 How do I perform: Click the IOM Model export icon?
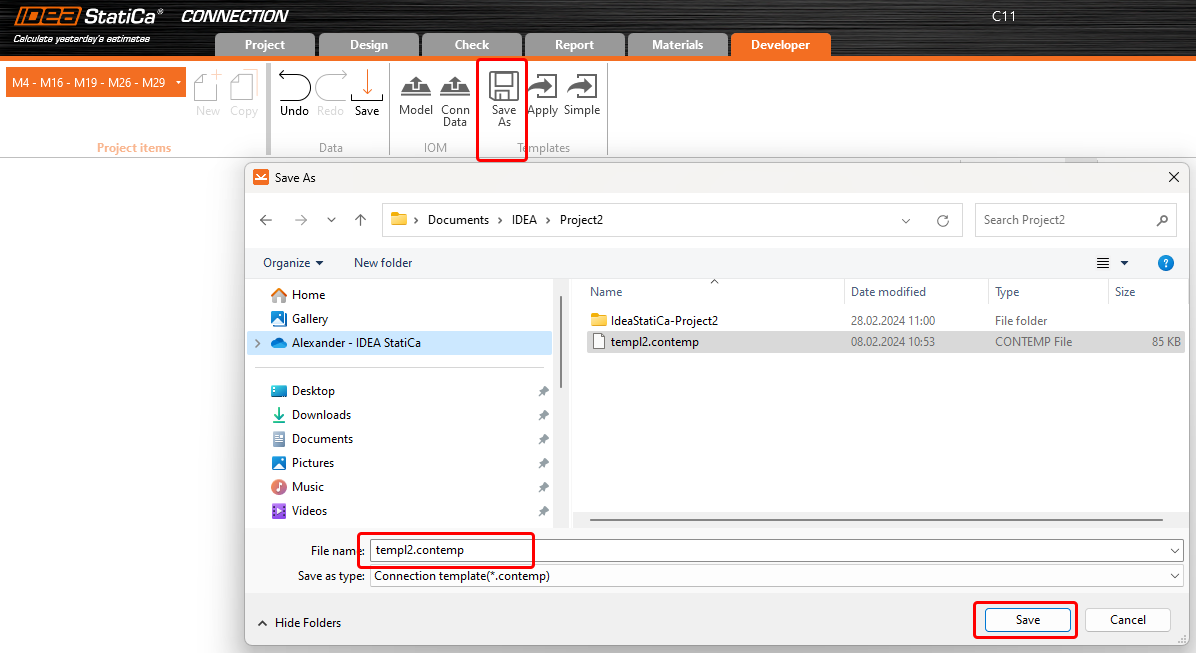(415, 87)
